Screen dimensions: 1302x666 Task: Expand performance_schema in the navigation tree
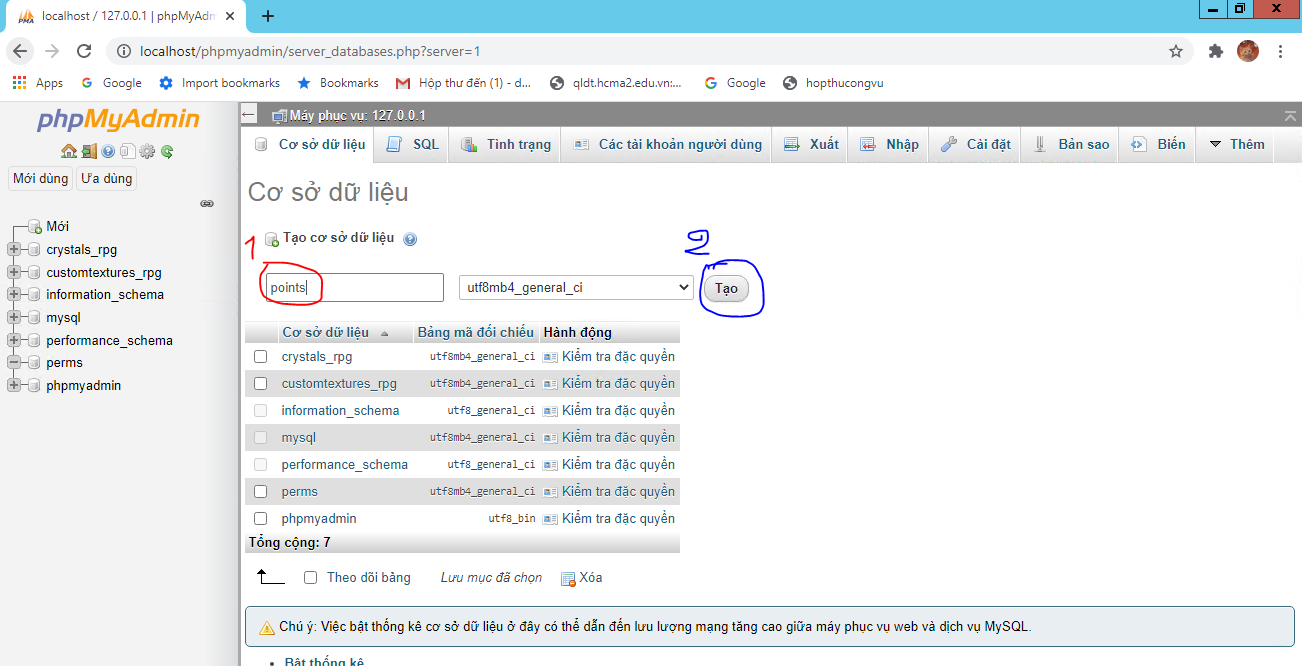coord(14,340)
